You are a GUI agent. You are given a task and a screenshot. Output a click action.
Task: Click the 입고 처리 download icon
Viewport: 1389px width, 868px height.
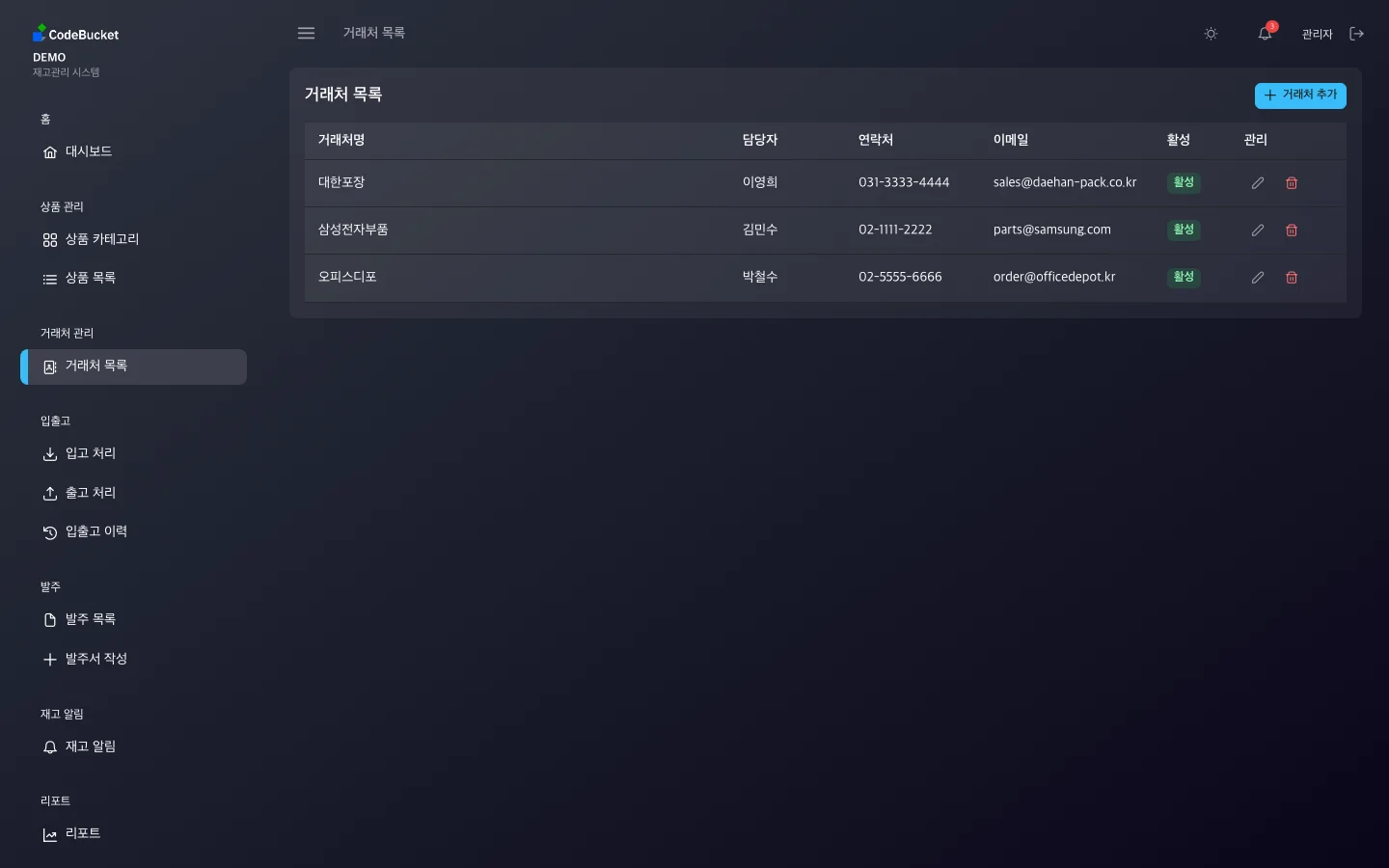pyautogui.click(x=49, y=453)
